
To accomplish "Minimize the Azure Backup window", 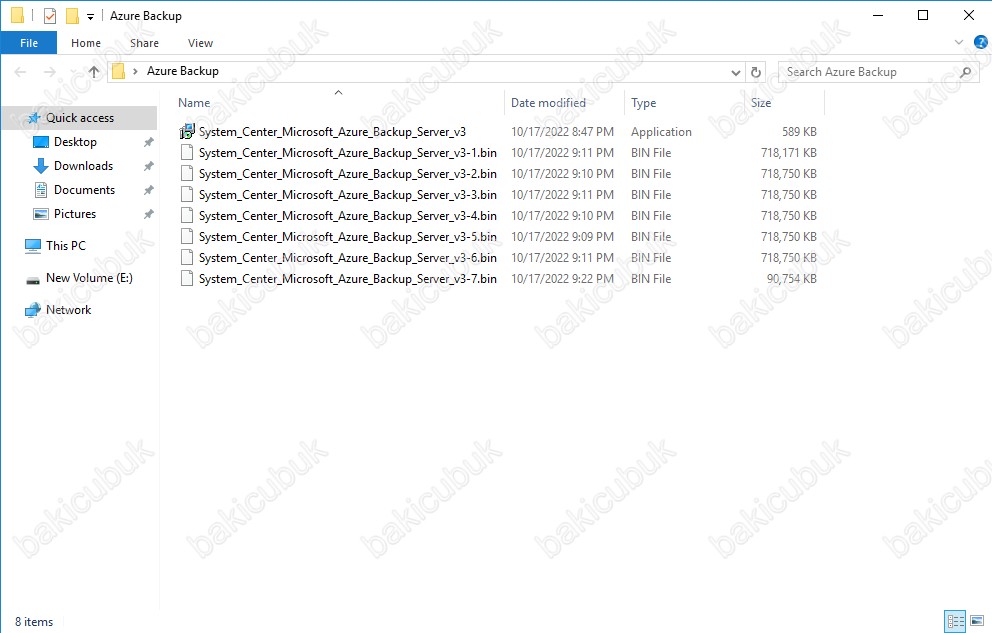I will coord(877,15).
